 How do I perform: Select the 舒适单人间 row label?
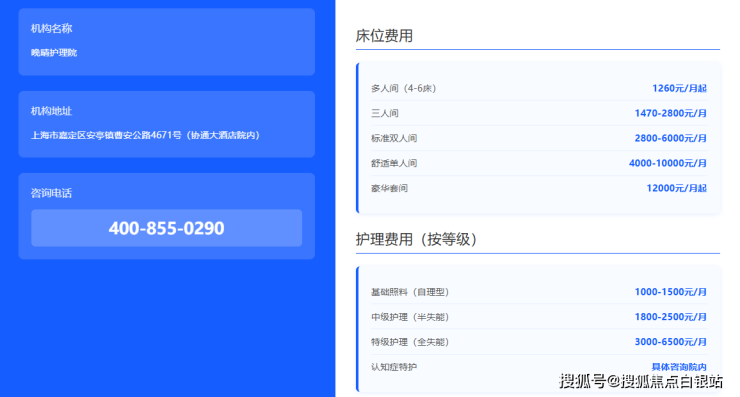tap(394, 163)
